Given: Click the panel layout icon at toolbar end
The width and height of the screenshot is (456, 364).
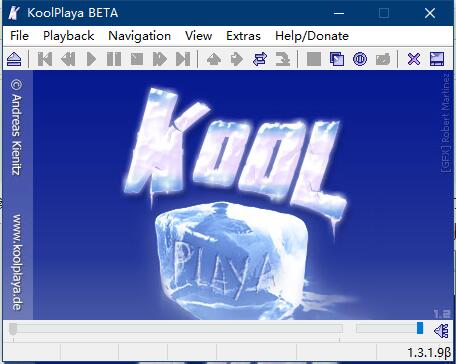Looking at the screenshot, I should (x=437, y=59).
